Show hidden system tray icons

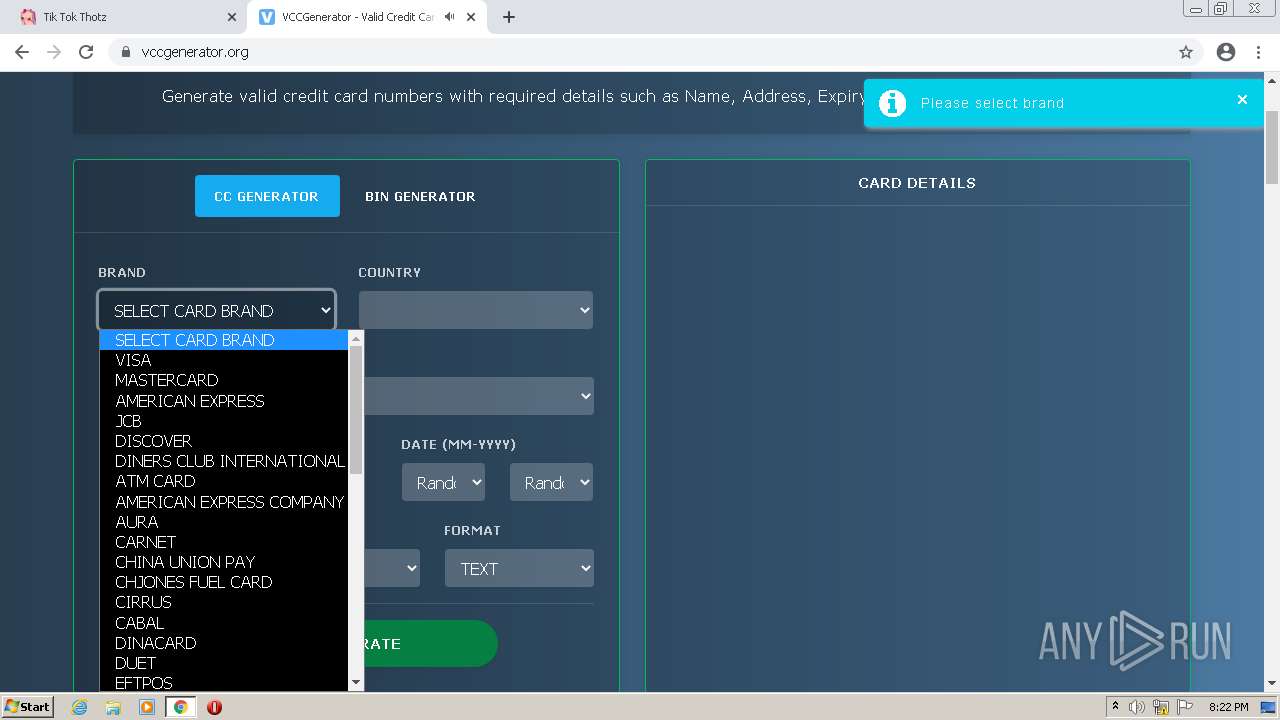tap(1115, 706)
